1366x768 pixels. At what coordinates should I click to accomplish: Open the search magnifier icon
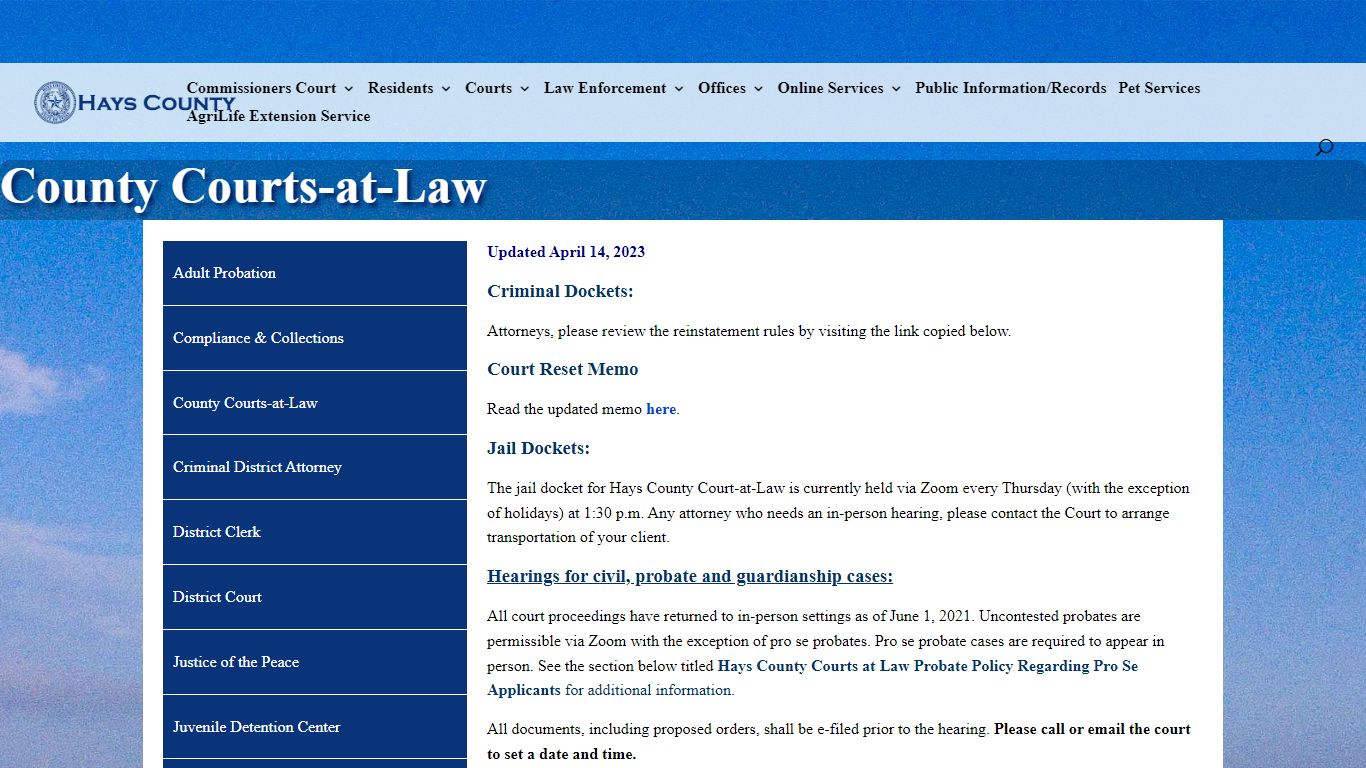(x=1324, y=148)
